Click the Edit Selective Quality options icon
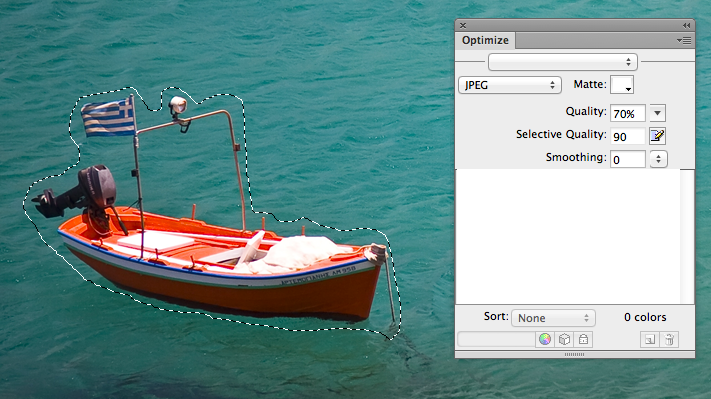Viewport: 711px width, 399px height. tap(657, 136)
